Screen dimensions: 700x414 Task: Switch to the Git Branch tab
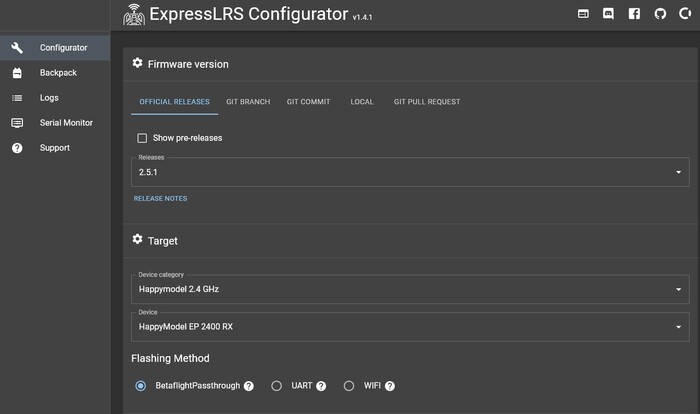pos(248,102)
